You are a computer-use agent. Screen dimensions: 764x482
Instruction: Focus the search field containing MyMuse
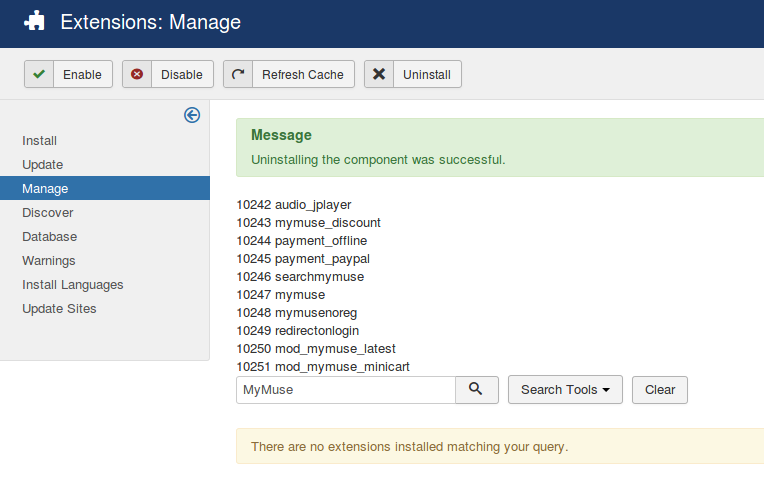(x=345, y=390)
